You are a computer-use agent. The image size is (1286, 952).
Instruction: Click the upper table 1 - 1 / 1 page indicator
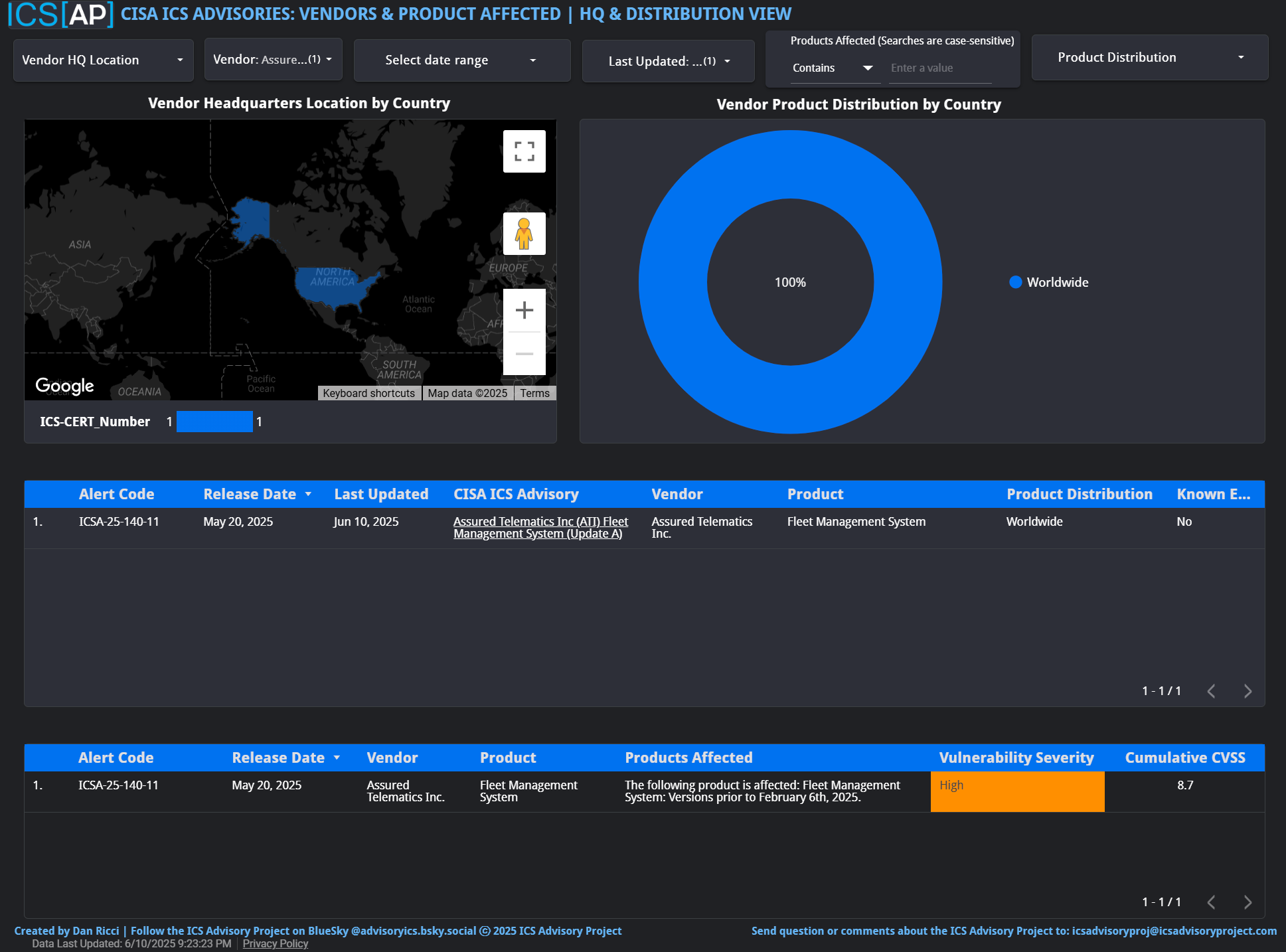tap(1161, 691)
